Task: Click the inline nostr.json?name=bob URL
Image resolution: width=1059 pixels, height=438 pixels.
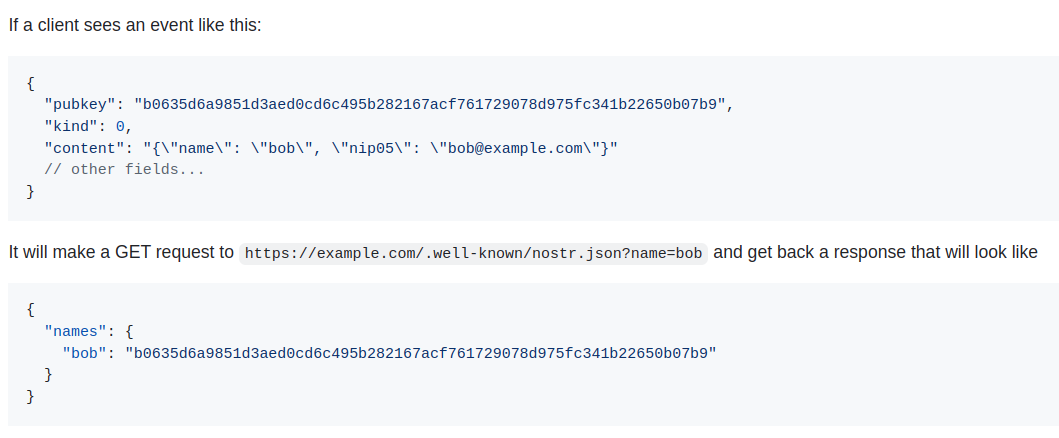Action: pyautogui.click(x=473, y=253)
